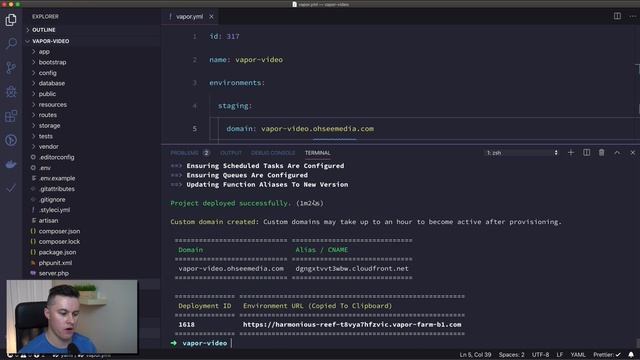Open the Run and Debug view
The height and width of the screenshot is (360, 640).
pos(11,91)
